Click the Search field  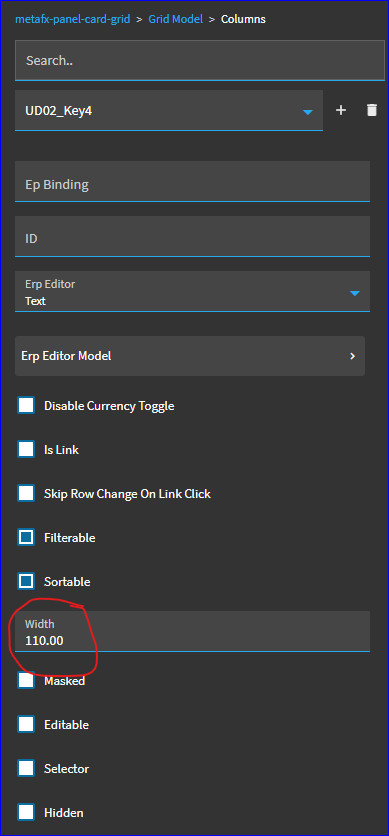pos(200,61)
